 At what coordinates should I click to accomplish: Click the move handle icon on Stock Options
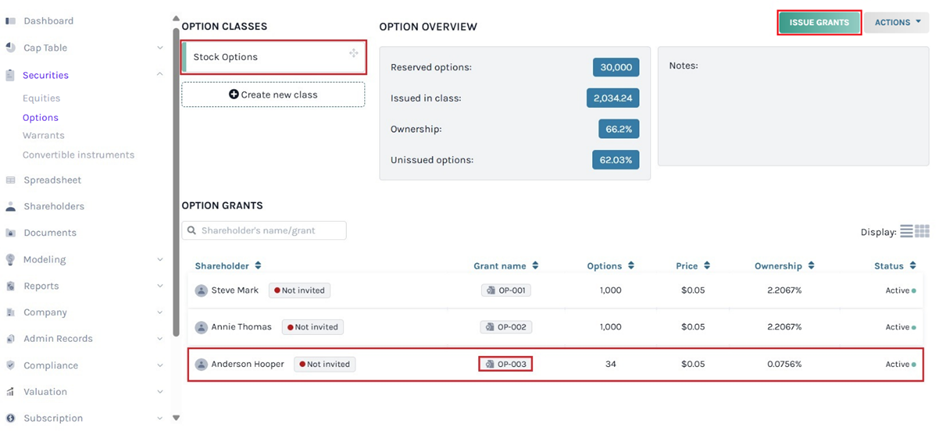[353, 53]
